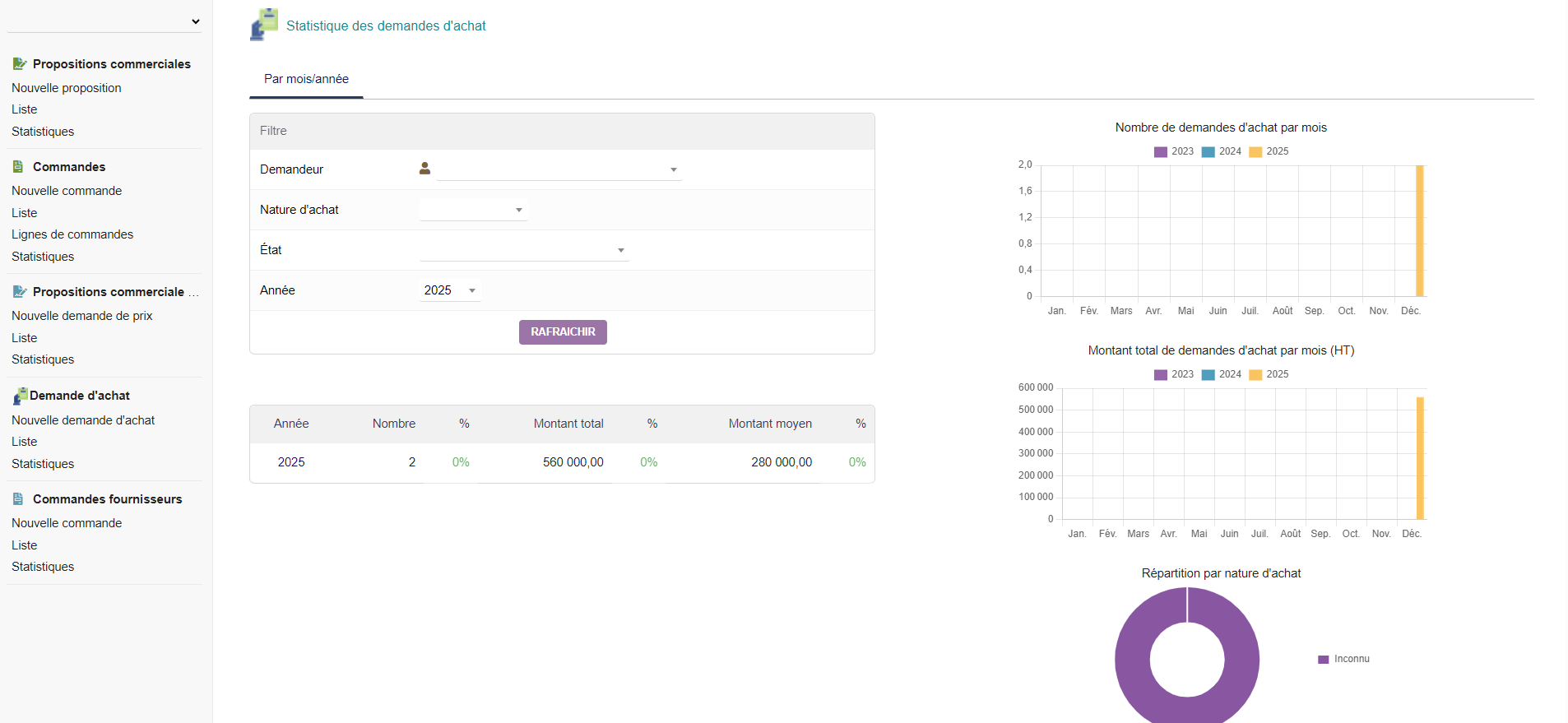Open Nouvelle commande under Commandes fournisseurs
This screenshot has height=723, width=1568.
pos(67,523)
